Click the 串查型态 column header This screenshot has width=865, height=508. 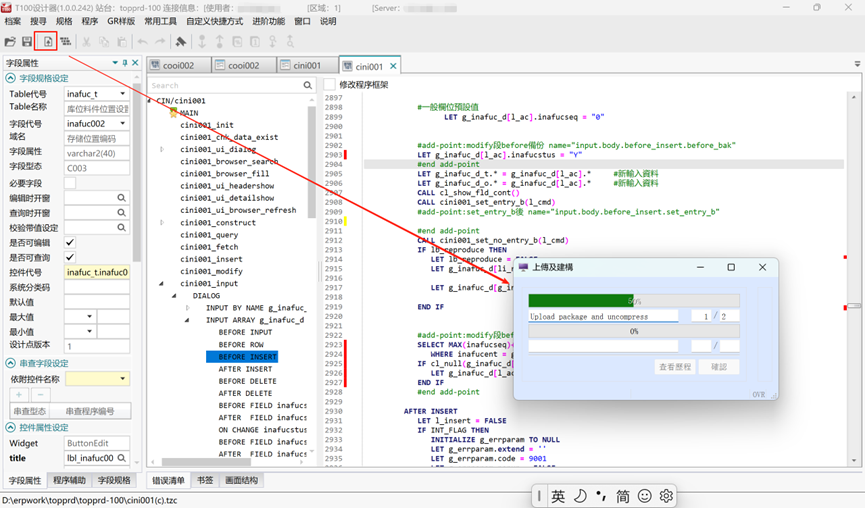tap(30, 411)
